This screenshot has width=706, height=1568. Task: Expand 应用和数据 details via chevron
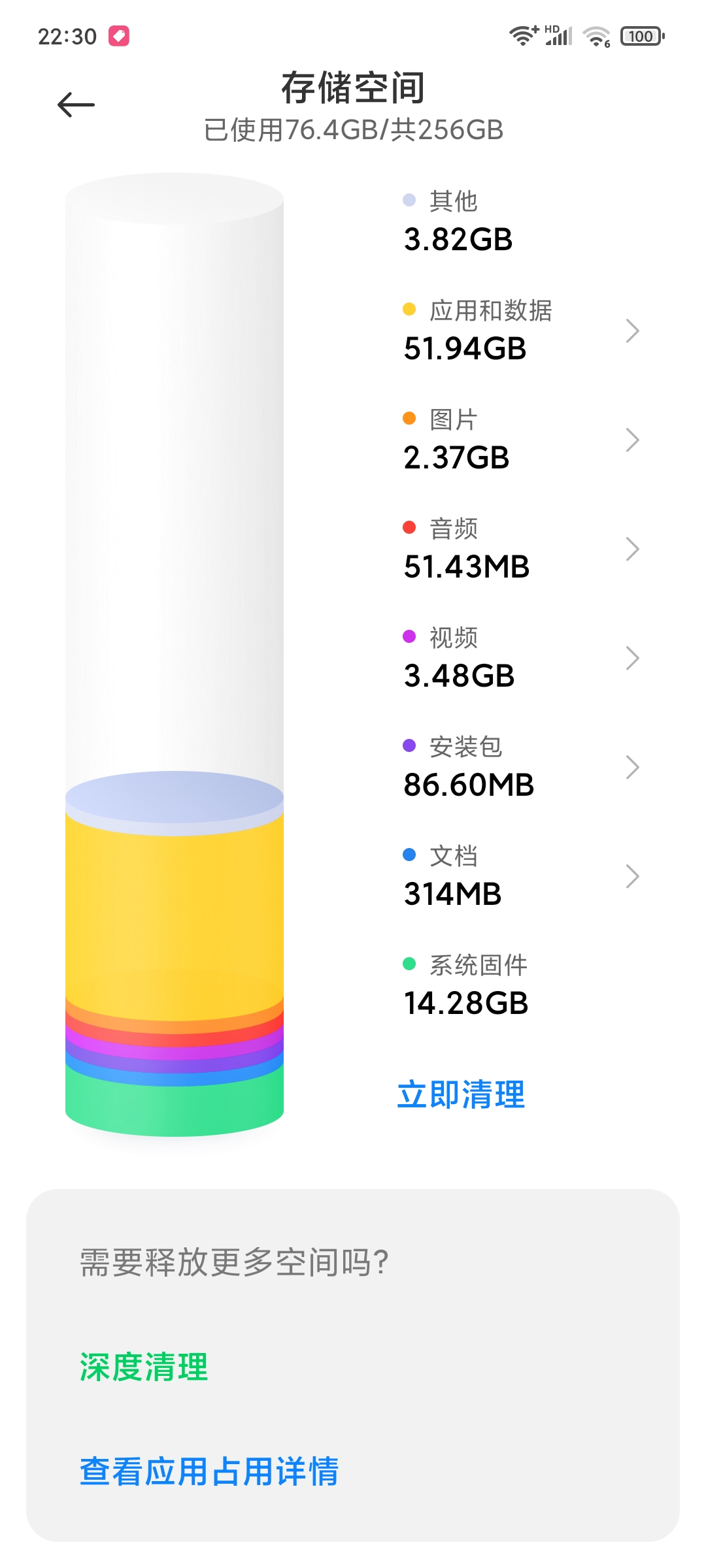tap(631, 331)
